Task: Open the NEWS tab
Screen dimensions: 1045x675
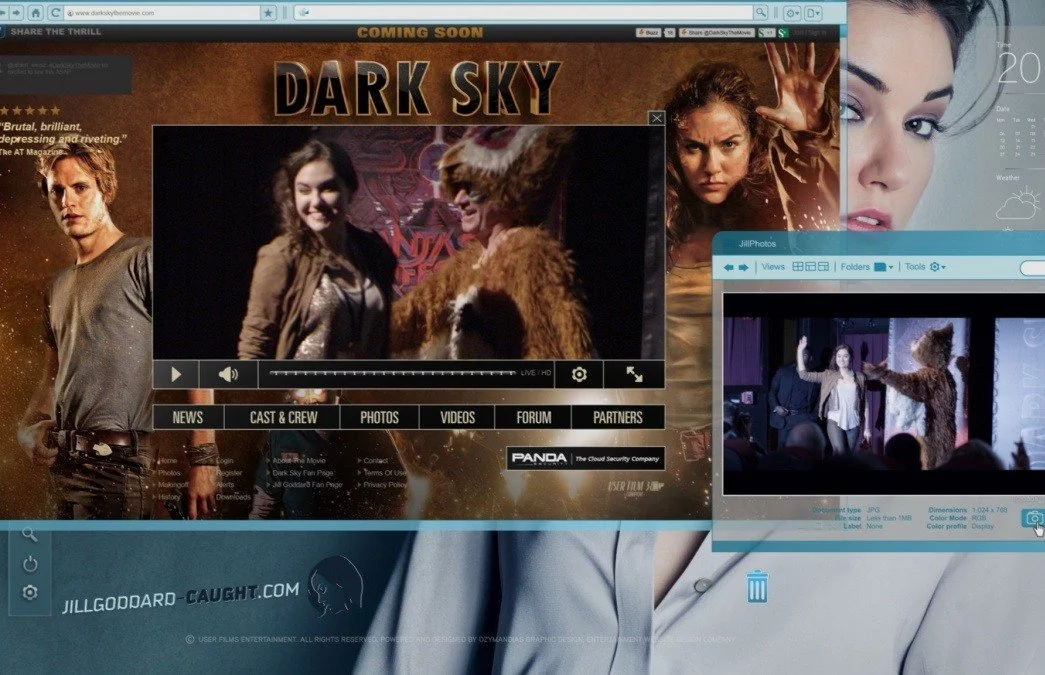Action: pos(187,418)
